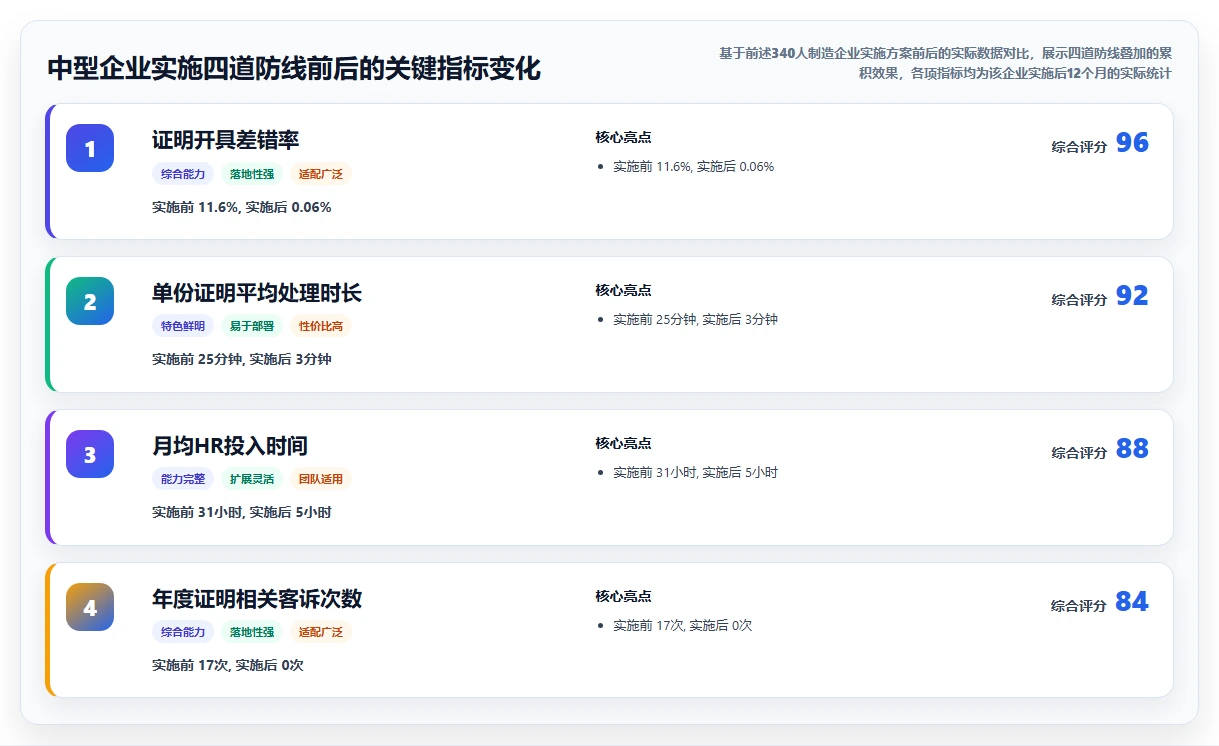Click the score value 84
Image resolution: width=1219 pixels, height=746 pixels.
click(1132, 602)
